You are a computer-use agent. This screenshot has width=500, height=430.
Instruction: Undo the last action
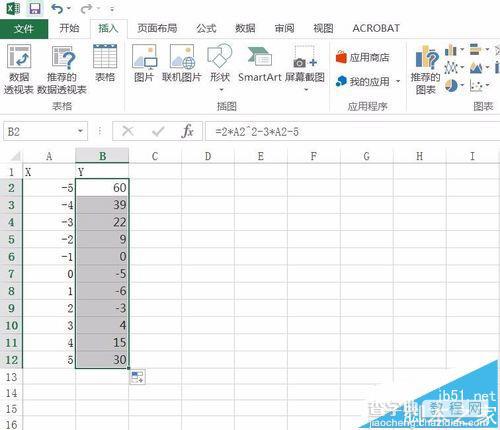(57, 9)
